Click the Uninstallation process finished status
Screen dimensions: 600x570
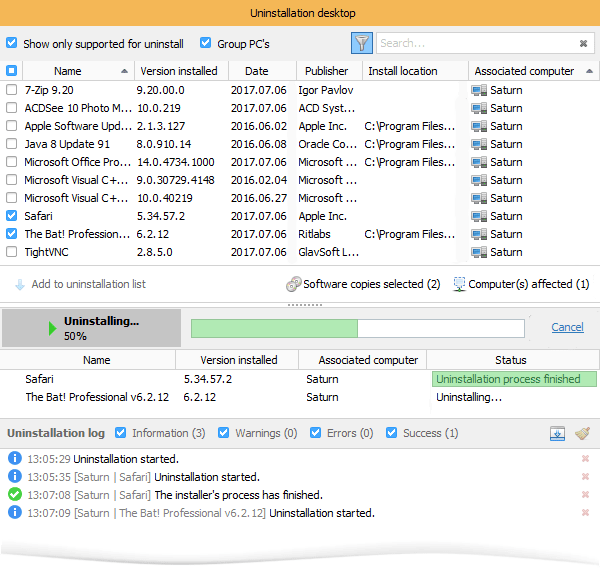tap(514, 379)
